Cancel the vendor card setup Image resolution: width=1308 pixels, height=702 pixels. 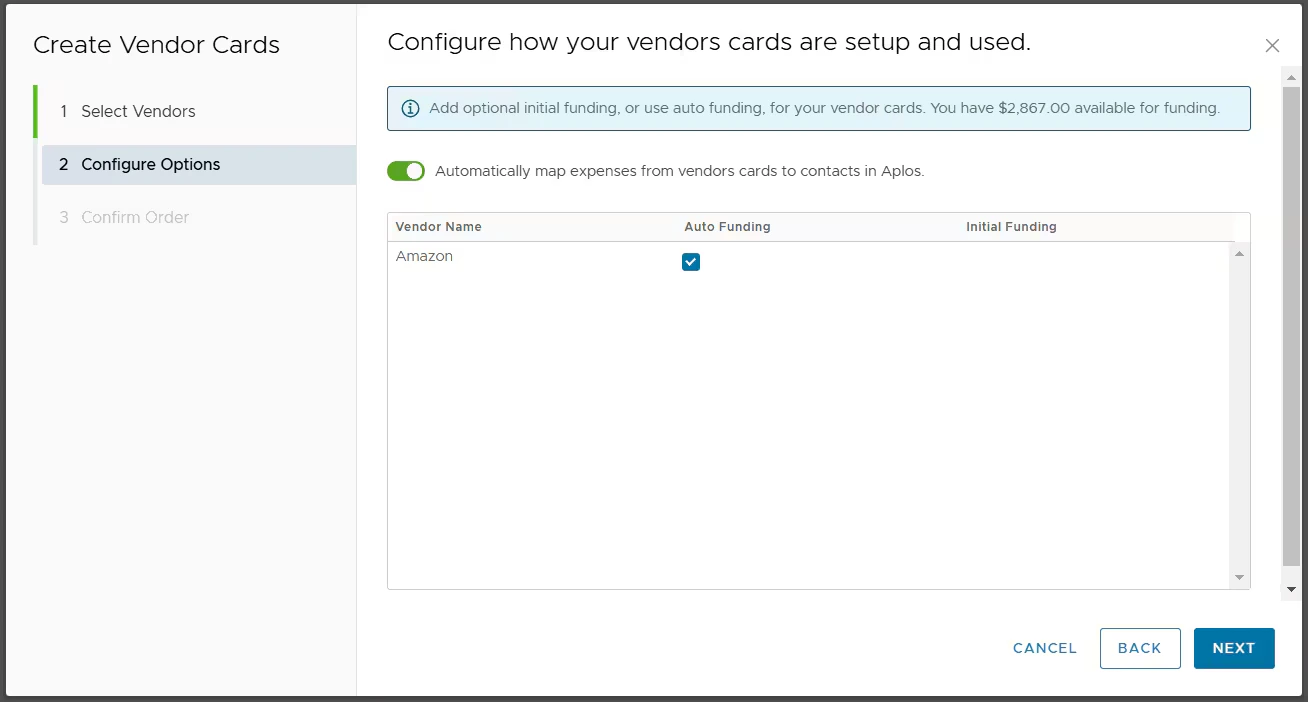tap(1044, 648)
